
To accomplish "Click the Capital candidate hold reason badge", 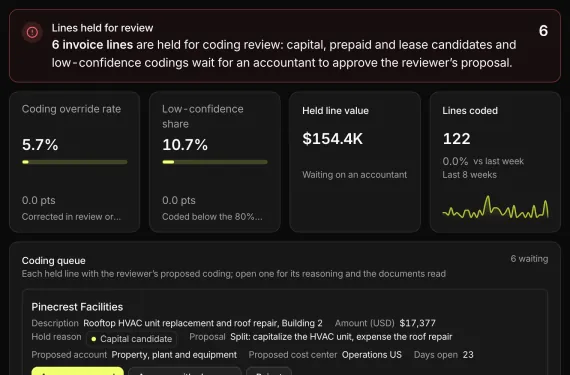I will 132,339.
